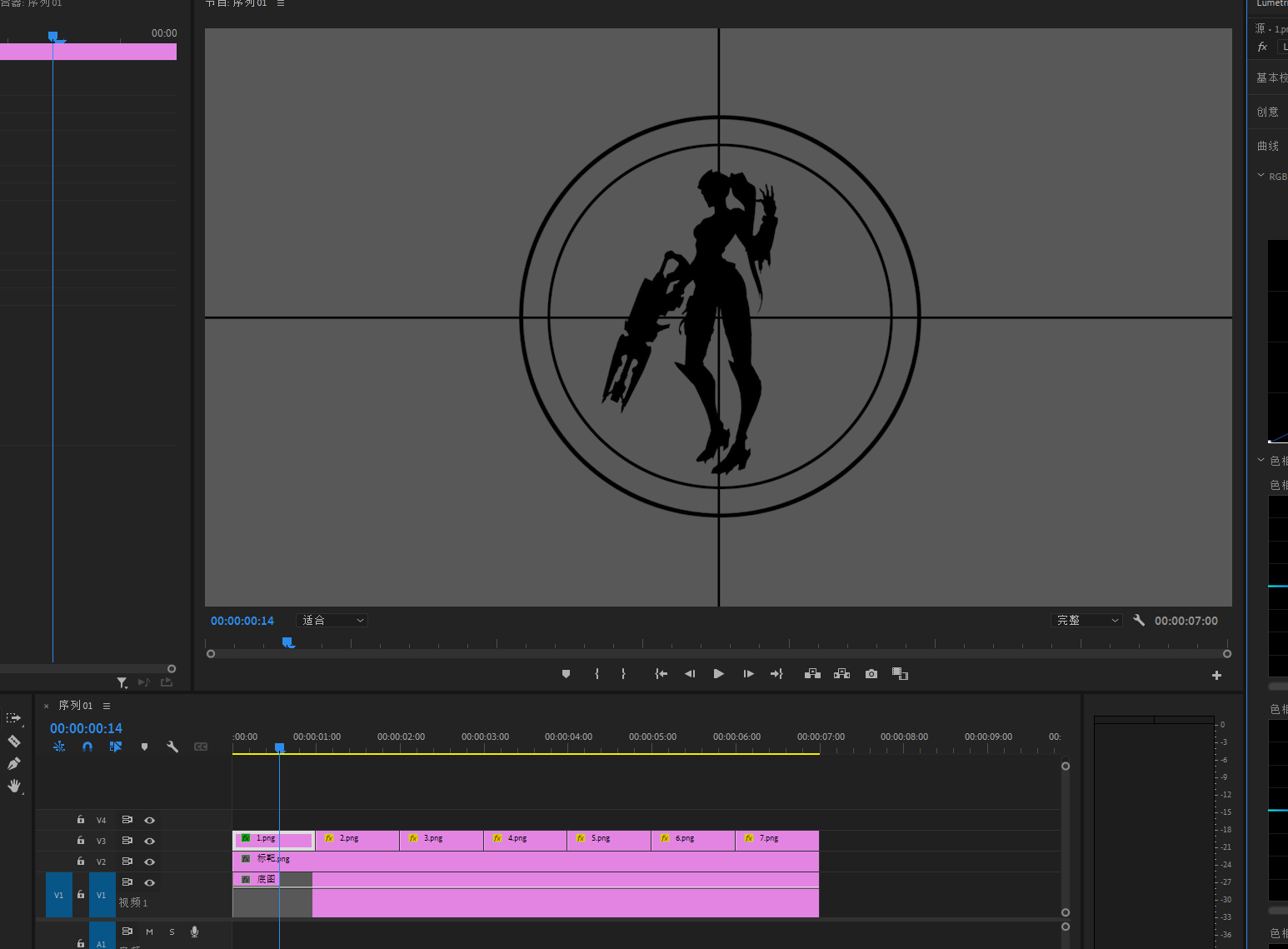Open the timeline display settings wrench
This screenshot has width=1288, height=949.
(172, 747)
